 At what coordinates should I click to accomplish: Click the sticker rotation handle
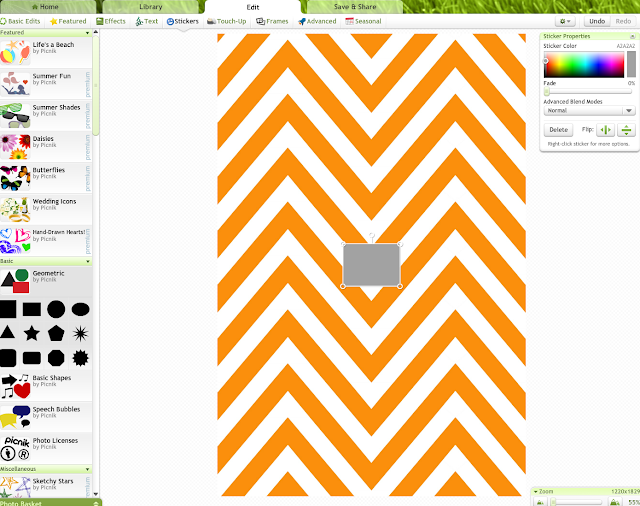coord(372,235)
